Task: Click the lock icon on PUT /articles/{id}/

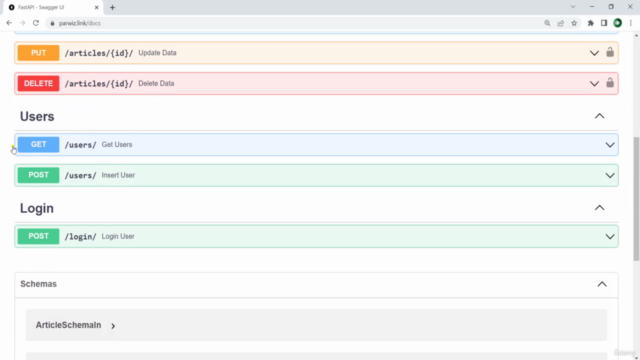Action: 610,52
